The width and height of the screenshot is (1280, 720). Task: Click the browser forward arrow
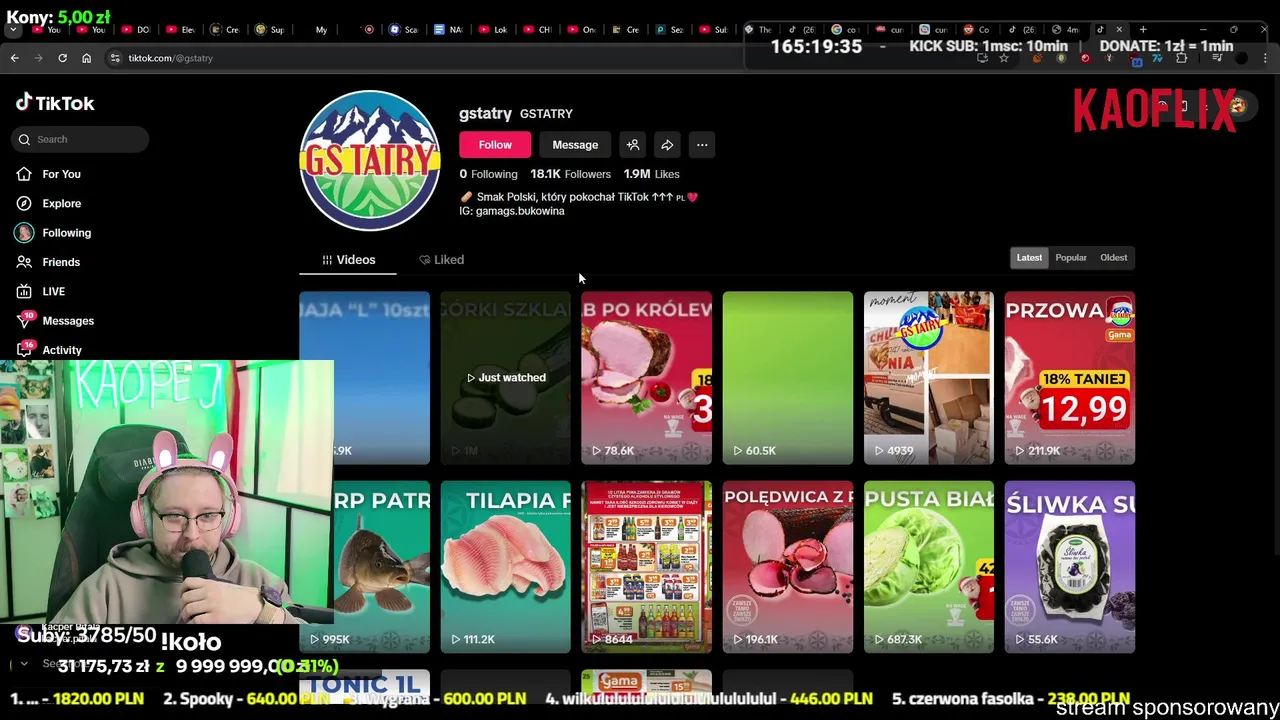[38, 58]
